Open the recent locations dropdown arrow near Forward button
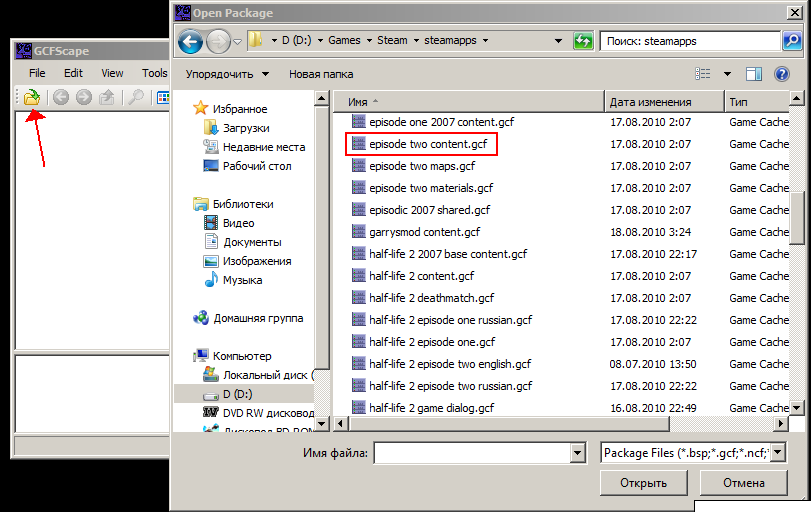The width and height of the screenshot is (811, 512). coord(237,42)
